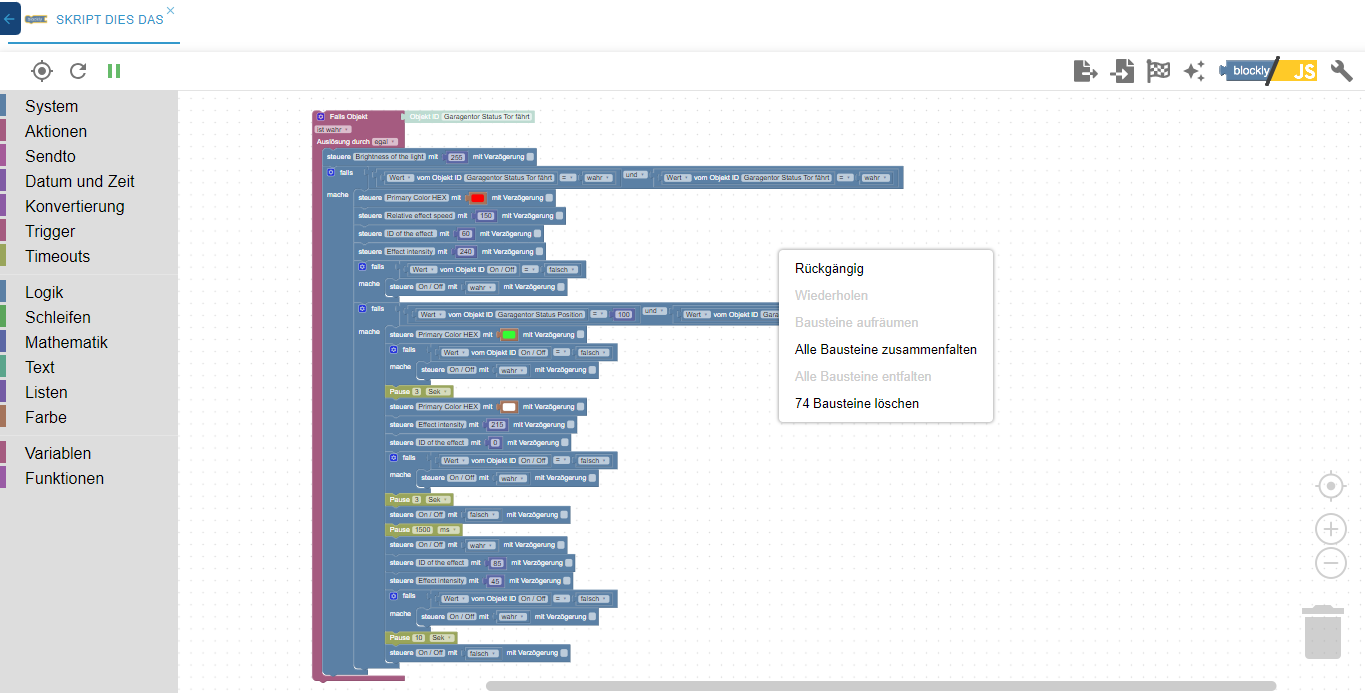This screenshot has width=1365, height=693.
Task: Choose Rückgängig in the context menu
Action: tap(886, 268)
